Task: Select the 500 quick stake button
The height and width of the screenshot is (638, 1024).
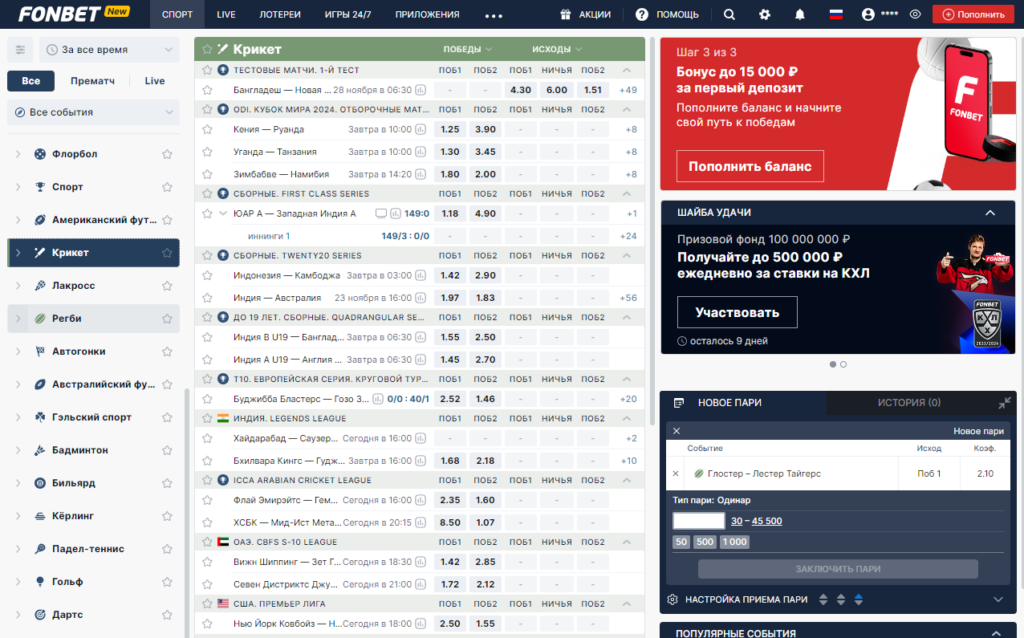Action: (x=705, y=542)
